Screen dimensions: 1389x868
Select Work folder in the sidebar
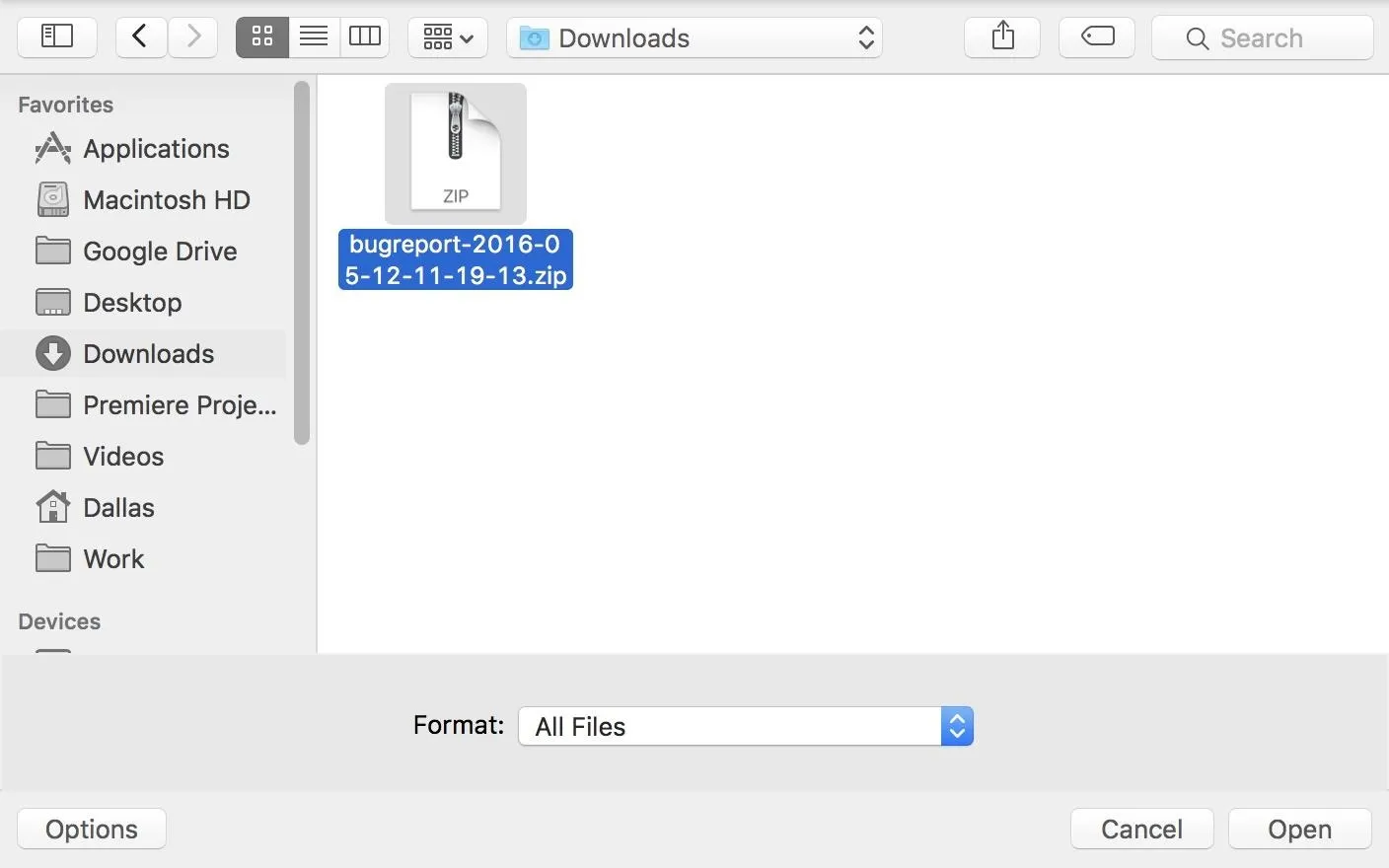point(144,559)
